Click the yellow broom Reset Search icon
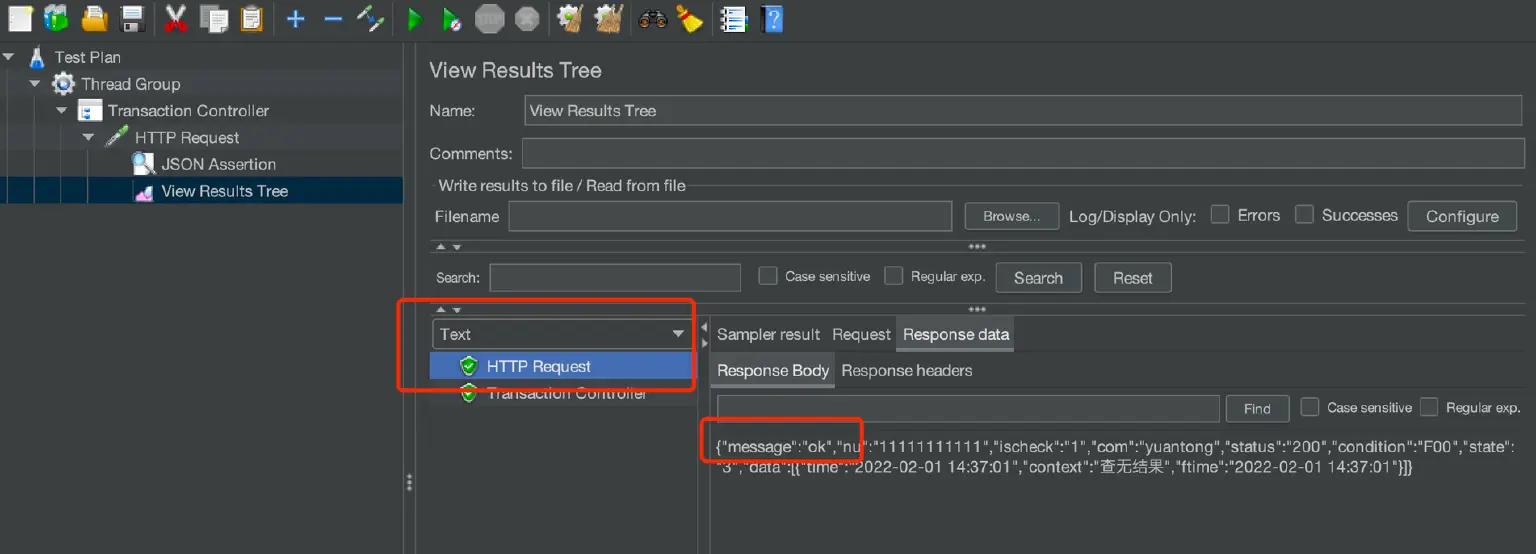 690,18
